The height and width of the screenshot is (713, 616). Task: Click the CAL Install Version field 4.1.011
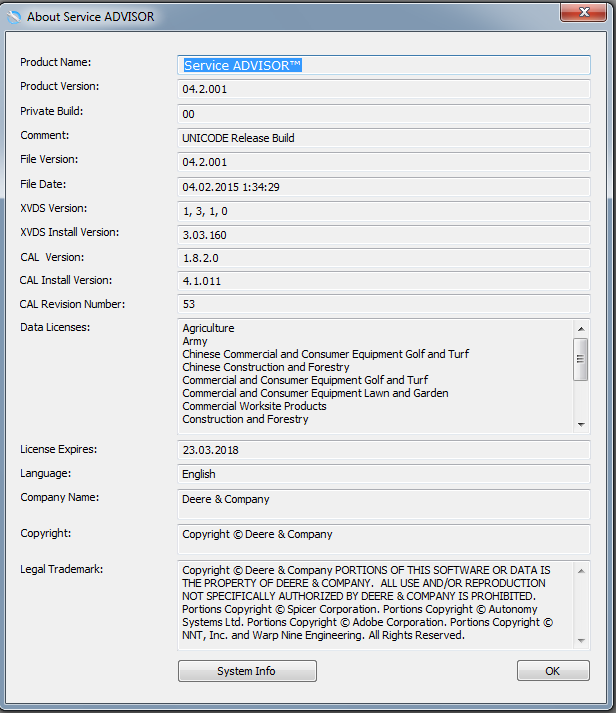click(x=384, y=281)
